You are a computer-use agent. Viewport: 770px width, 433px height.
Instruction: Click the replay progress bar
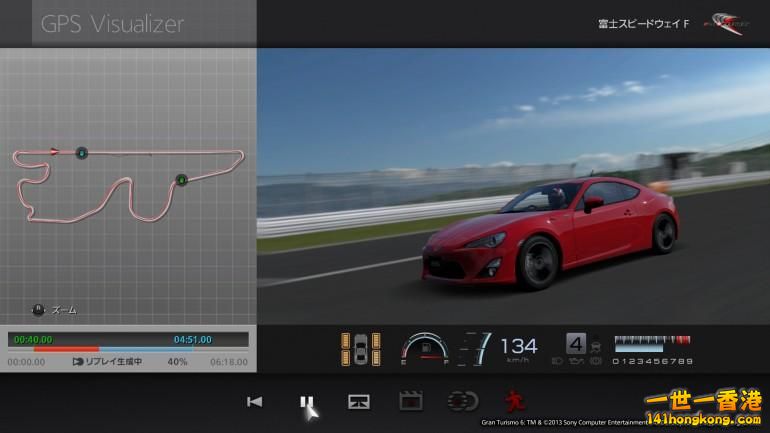[x=128, y=349]
